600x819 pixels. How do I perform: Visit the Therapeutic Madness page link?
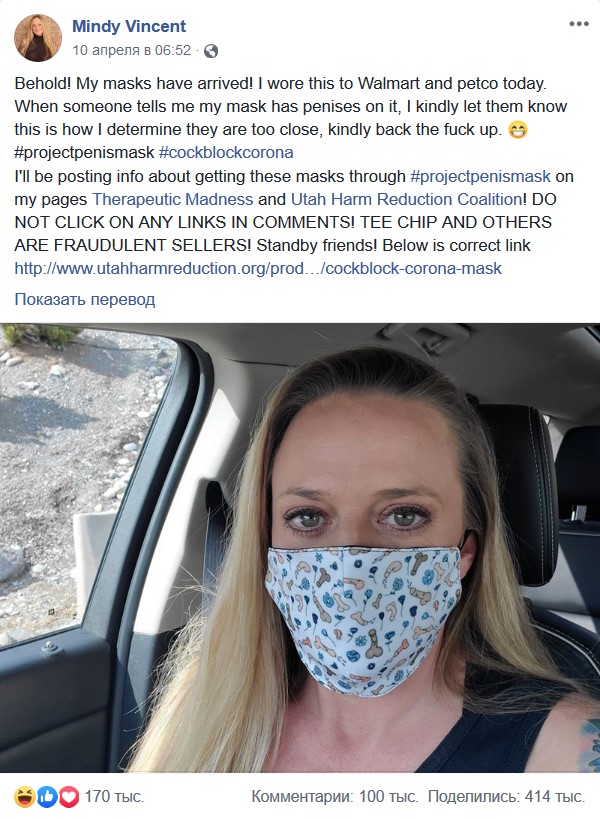click(x=173, y=199)
